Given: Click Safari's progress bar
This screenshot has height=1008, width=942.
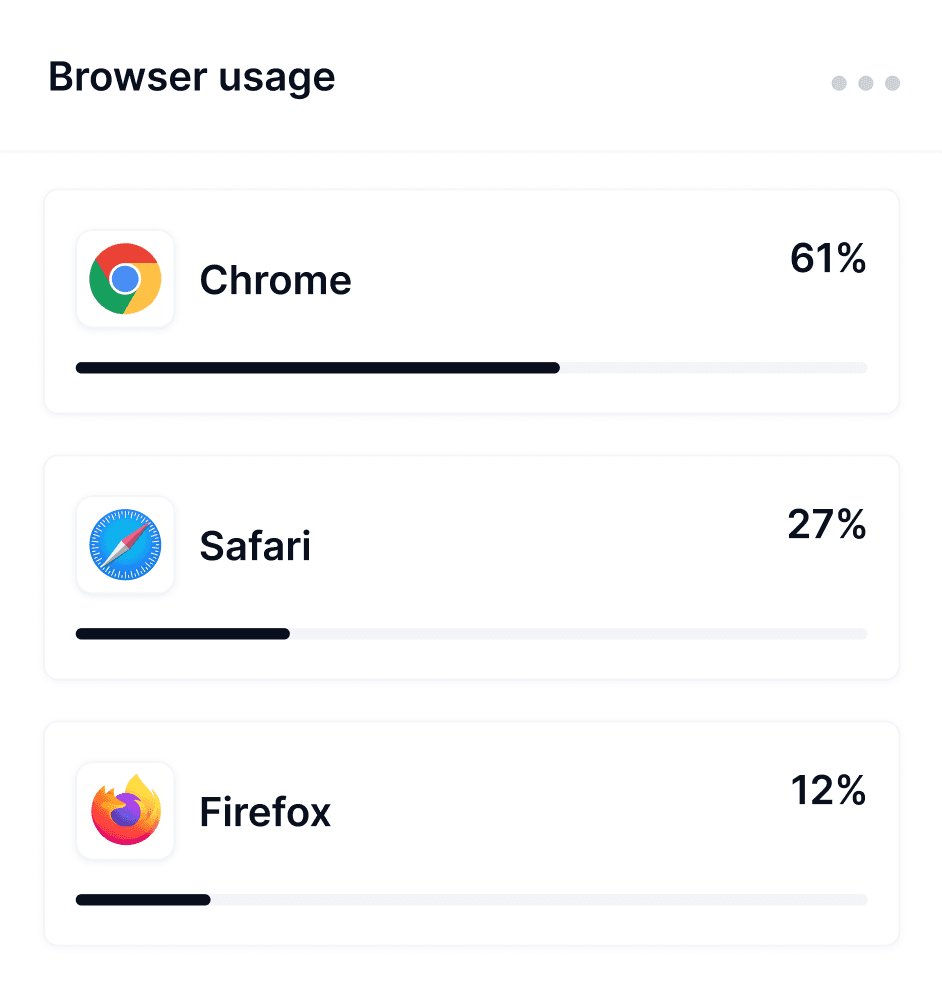Looking at the screenshot, I should [x=471, y=634].
